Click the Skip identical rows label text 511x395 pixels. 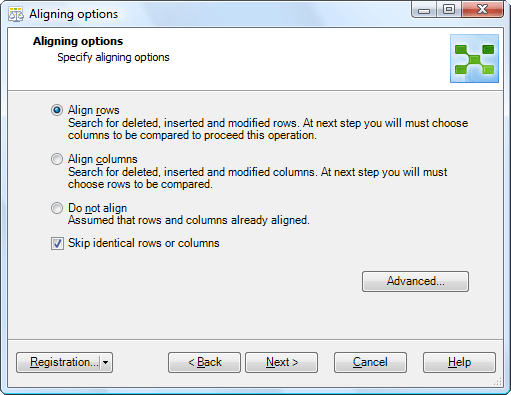coord(144,243)
